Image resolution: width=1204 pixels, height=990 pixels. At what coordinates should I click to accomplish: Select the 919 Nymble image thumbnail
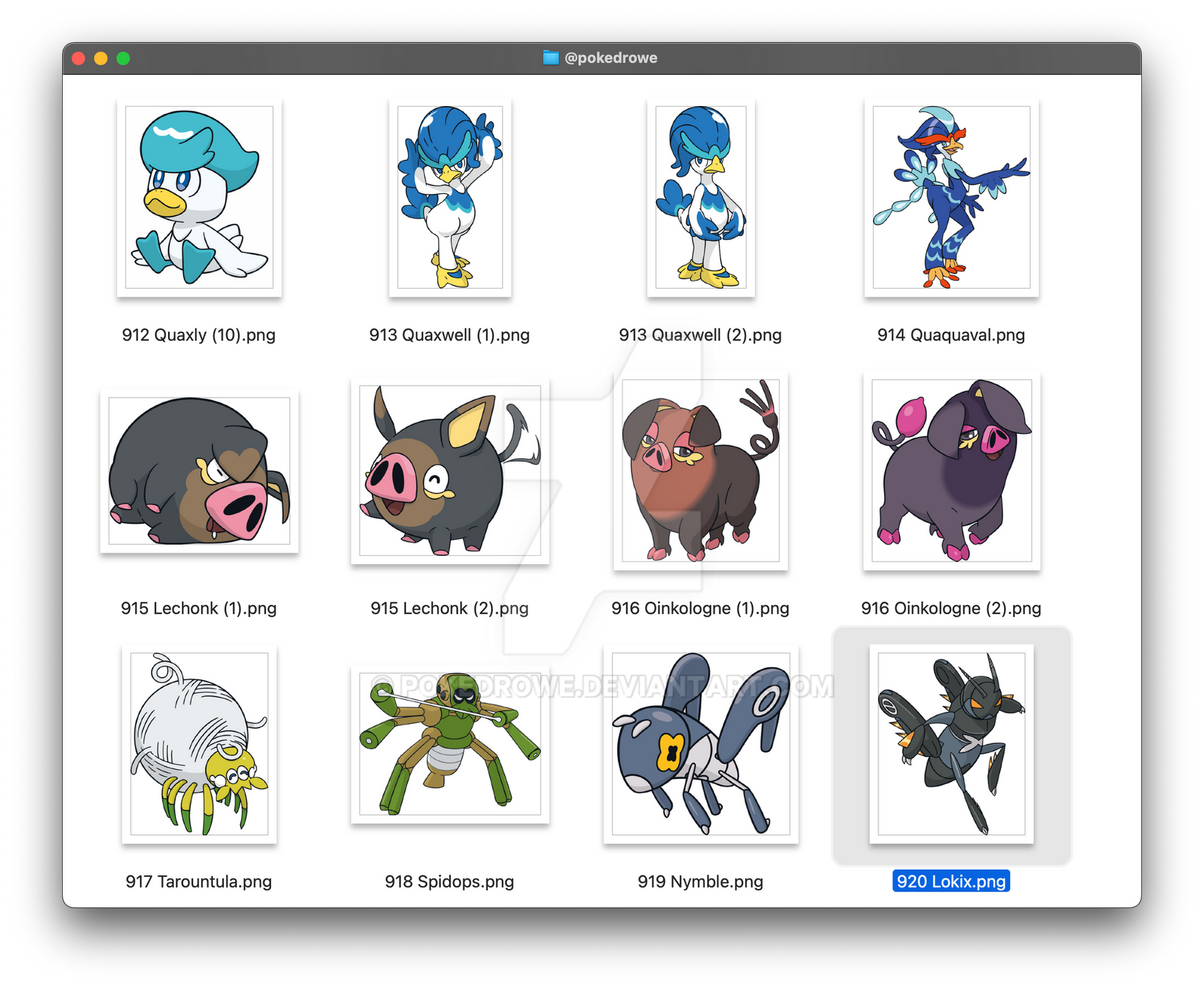coord(700,744)
